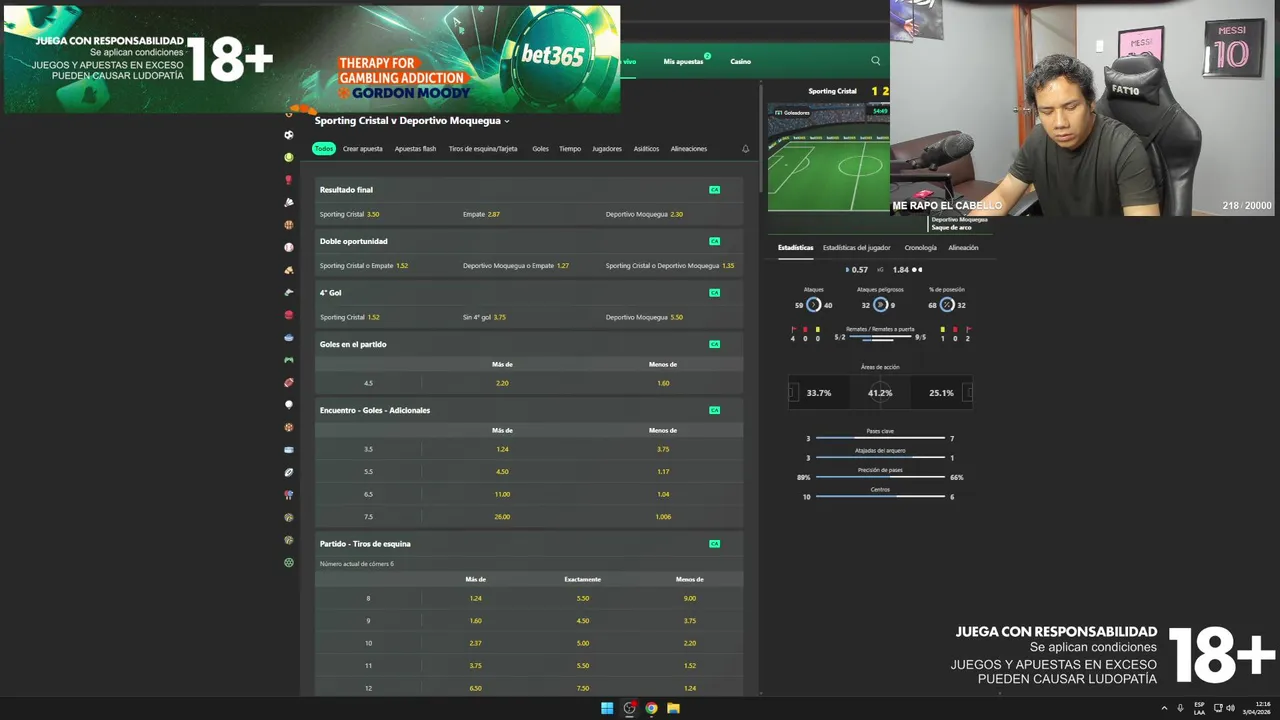Switch to the Jugadores tab
This screenshot has width=1280, height=720.
coord(607,149)
